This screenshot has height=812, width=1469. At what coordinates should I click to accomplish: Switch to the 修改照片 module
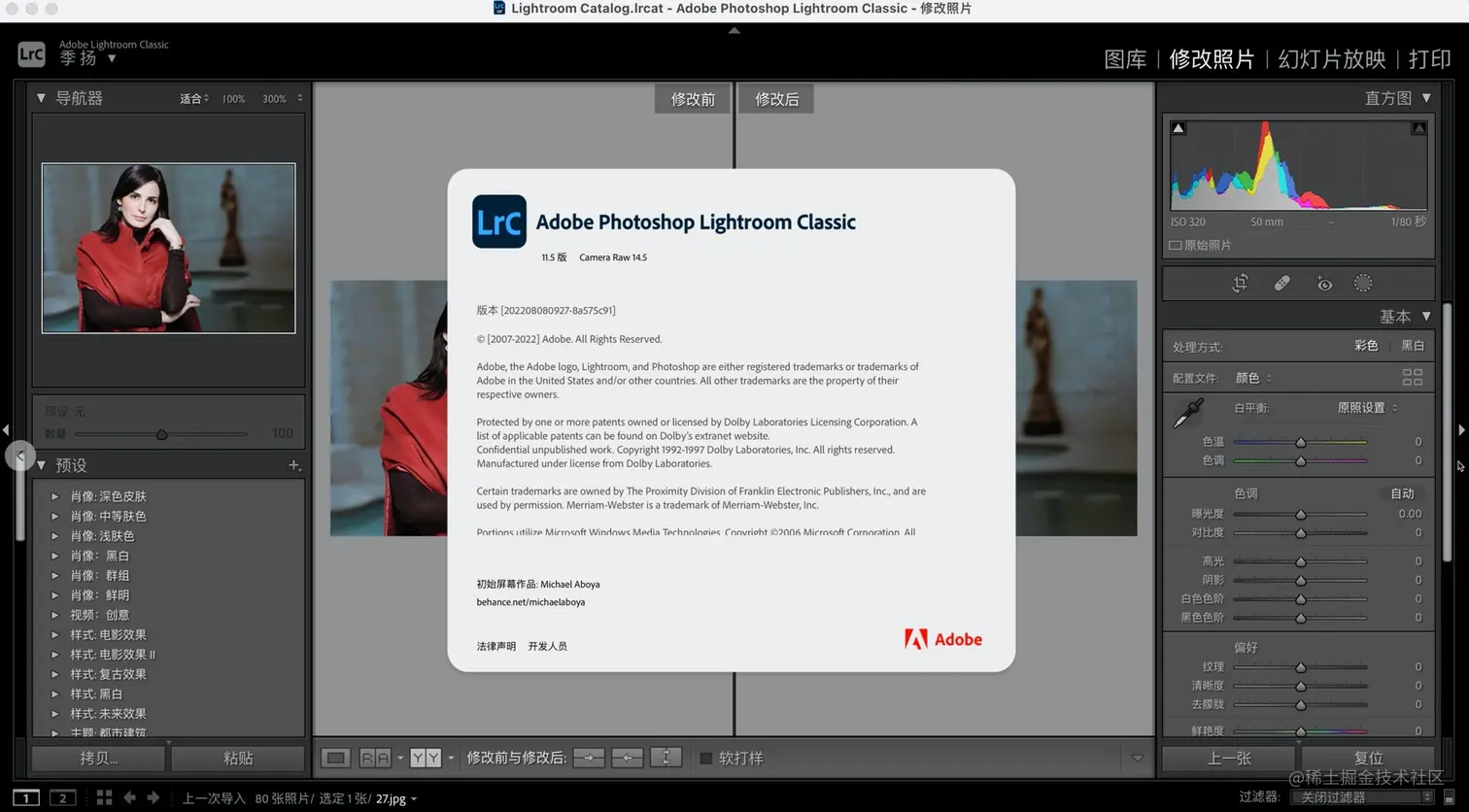click(x=1212, y=59)
